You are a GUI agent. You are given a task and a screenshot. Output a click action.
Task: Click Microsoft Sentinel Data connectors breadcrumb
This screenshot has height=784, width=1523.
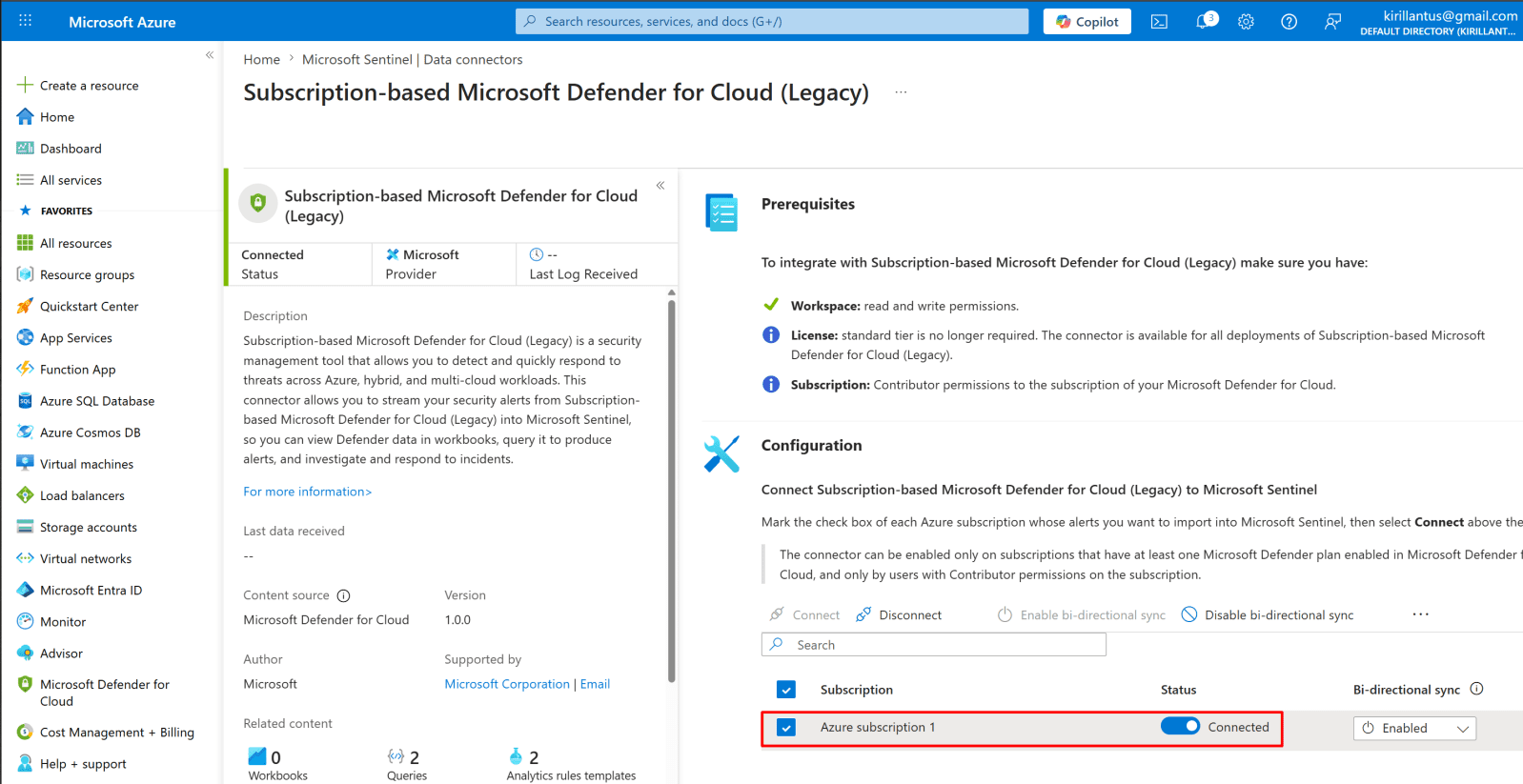click(x=412, y=59)
